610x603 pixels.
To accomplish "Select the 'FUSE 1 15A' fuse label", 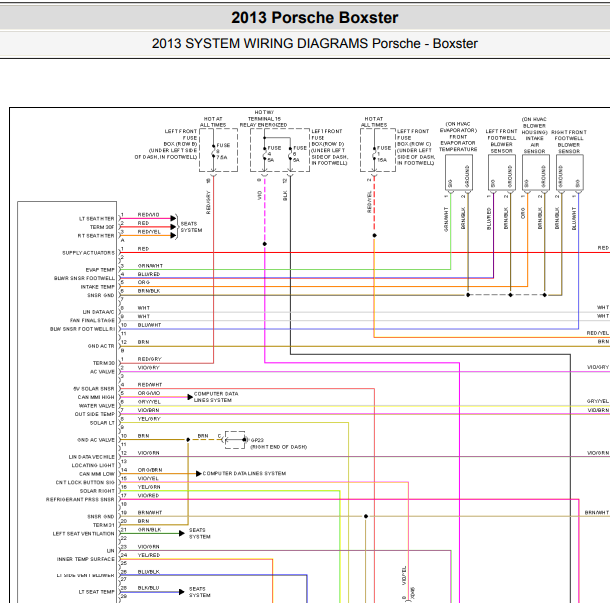I will (x=384, y=154).
